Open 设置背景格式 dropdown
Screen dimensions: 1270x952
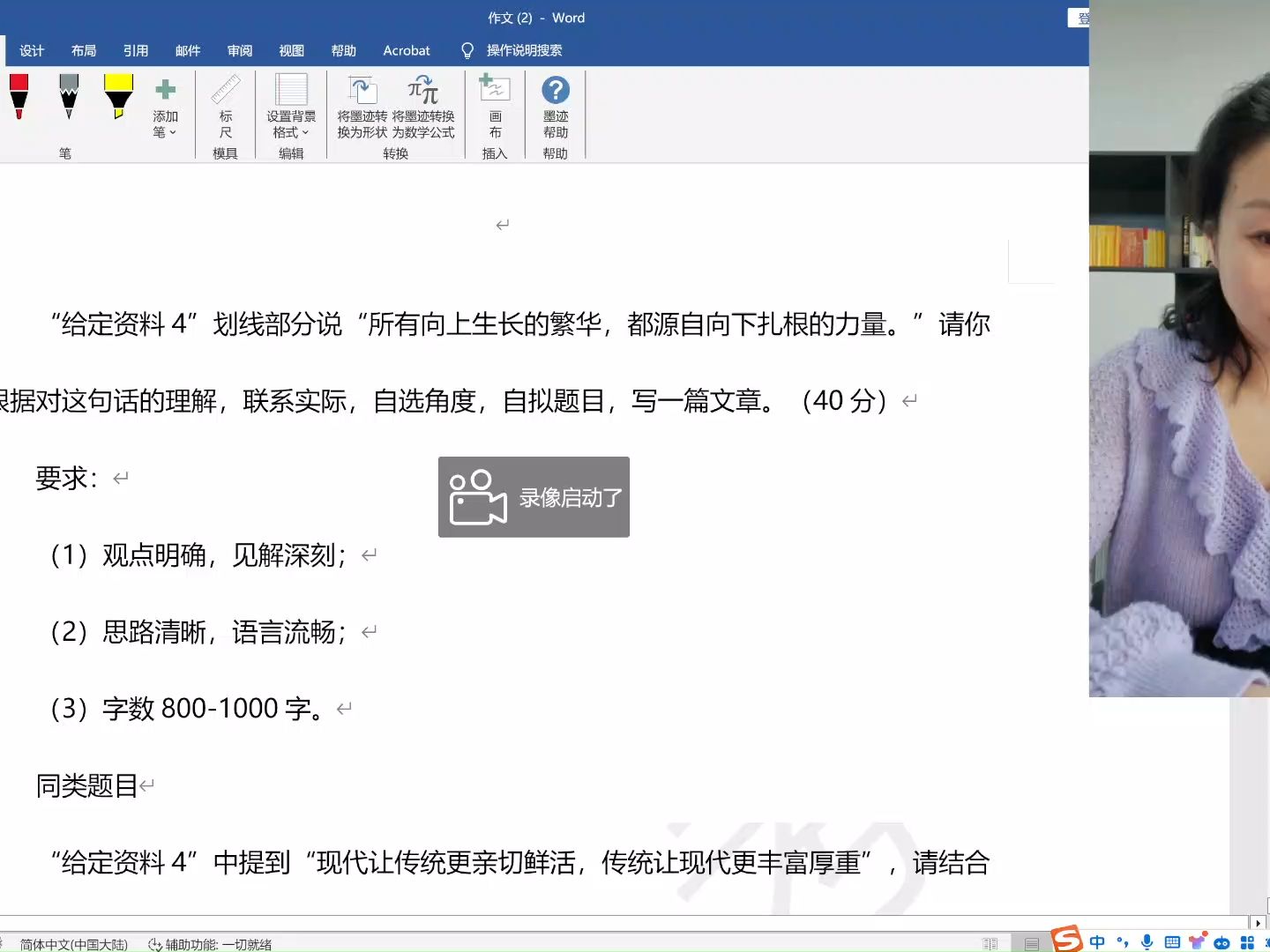coord(291,108)
